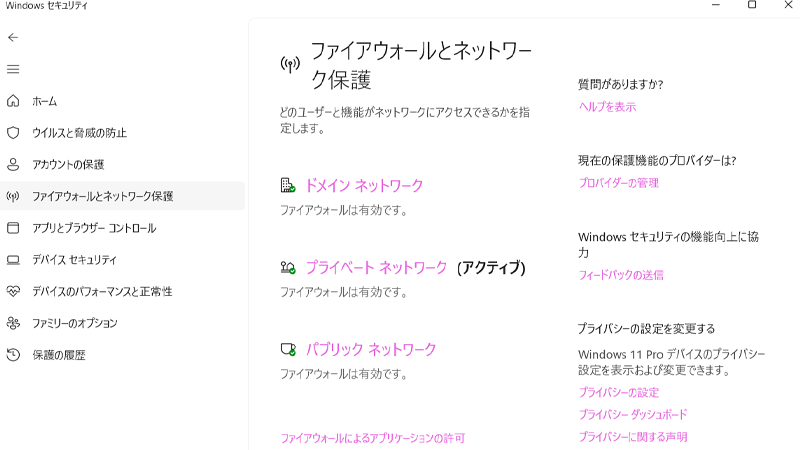The image size is (800, 450).
Task: Select ファイアウォールとネットワーク保護 in the sidebar
Action: click(122, 196)
